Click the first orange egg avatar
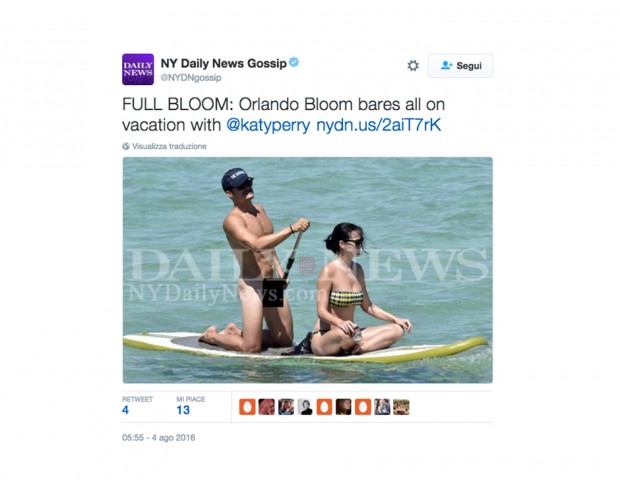 247,407
